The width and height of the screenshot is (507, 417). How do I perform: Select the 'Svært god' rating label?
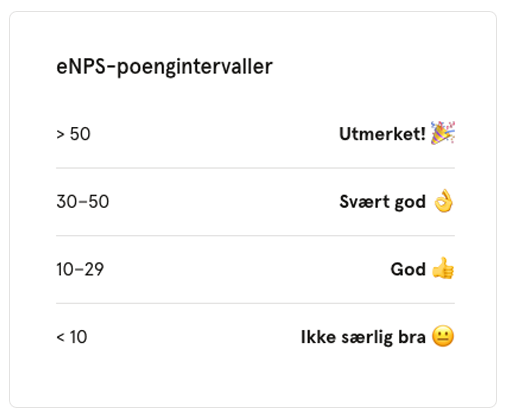[383, 202]
